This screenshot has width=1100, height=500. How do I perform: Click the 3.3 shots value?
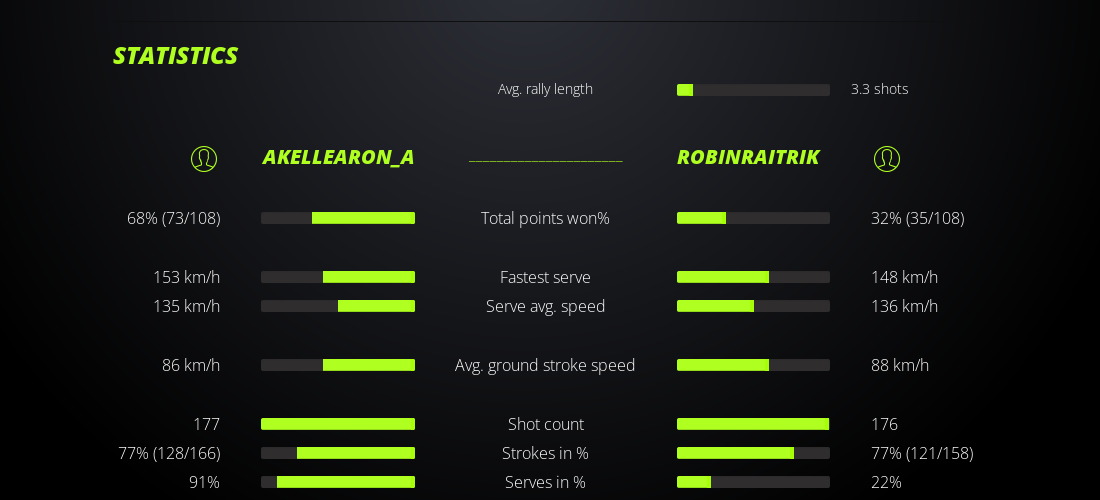(x=879, y=89)
